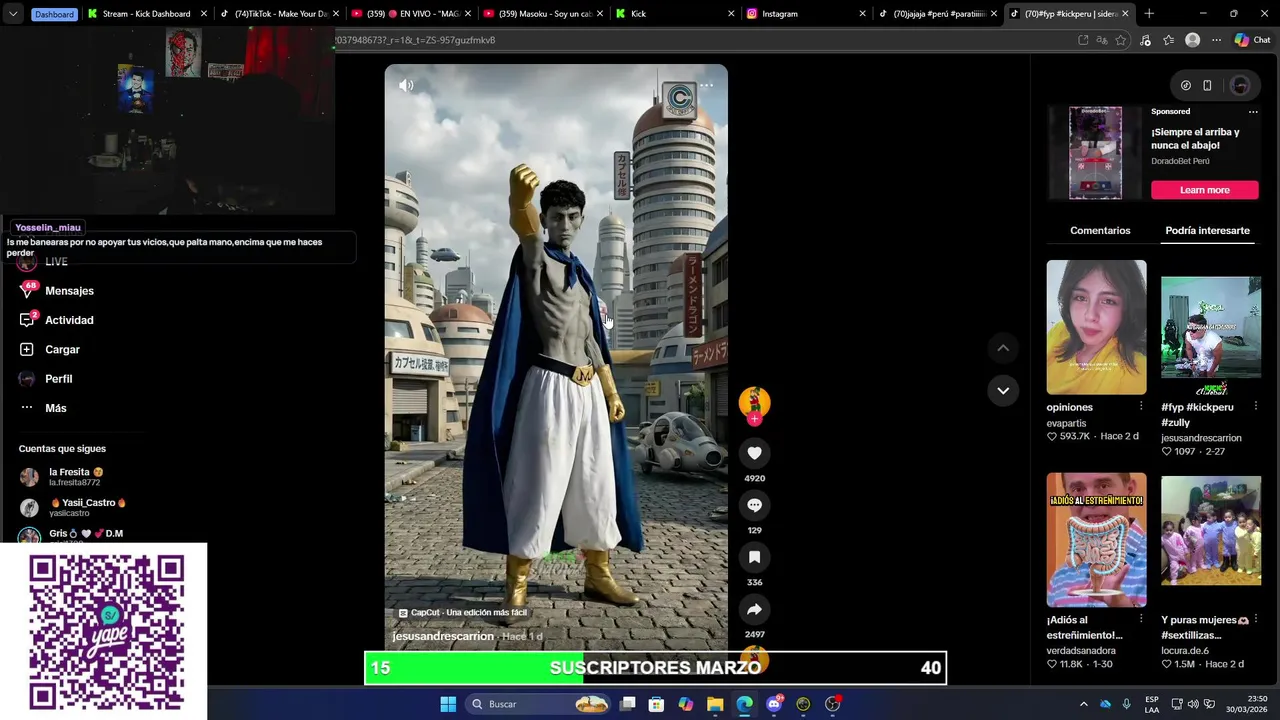Open the DoradoBet sponsored ad thumbnail
The height and width of the screenshot is (720, 1280).
[1095, 153]
